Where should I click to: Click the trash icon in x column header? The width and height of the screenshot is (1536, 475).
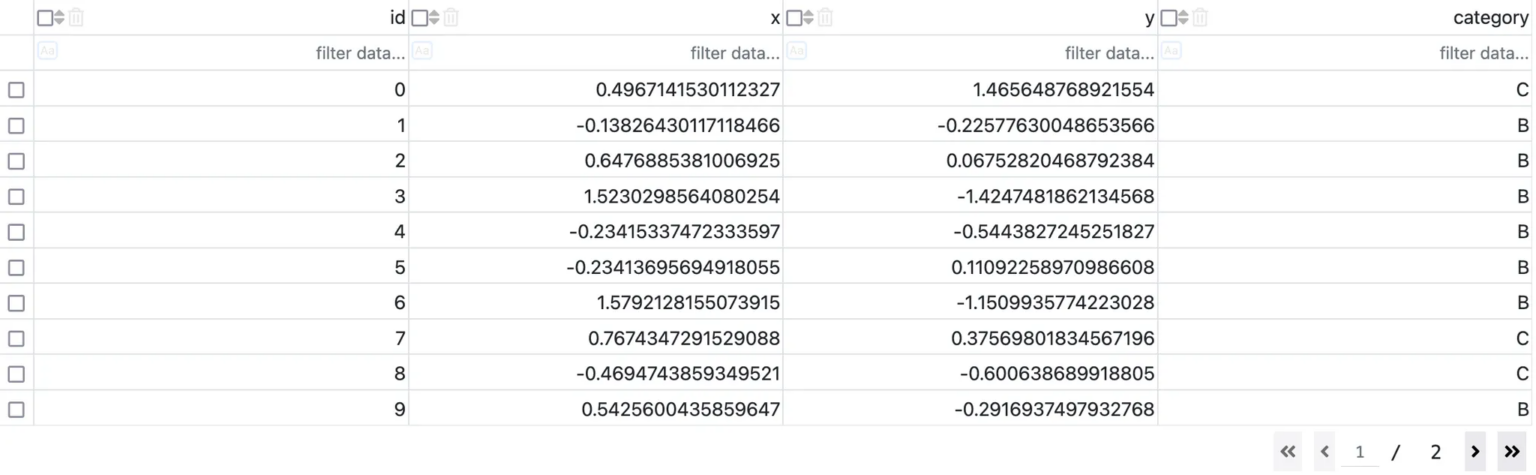(452, 18)
